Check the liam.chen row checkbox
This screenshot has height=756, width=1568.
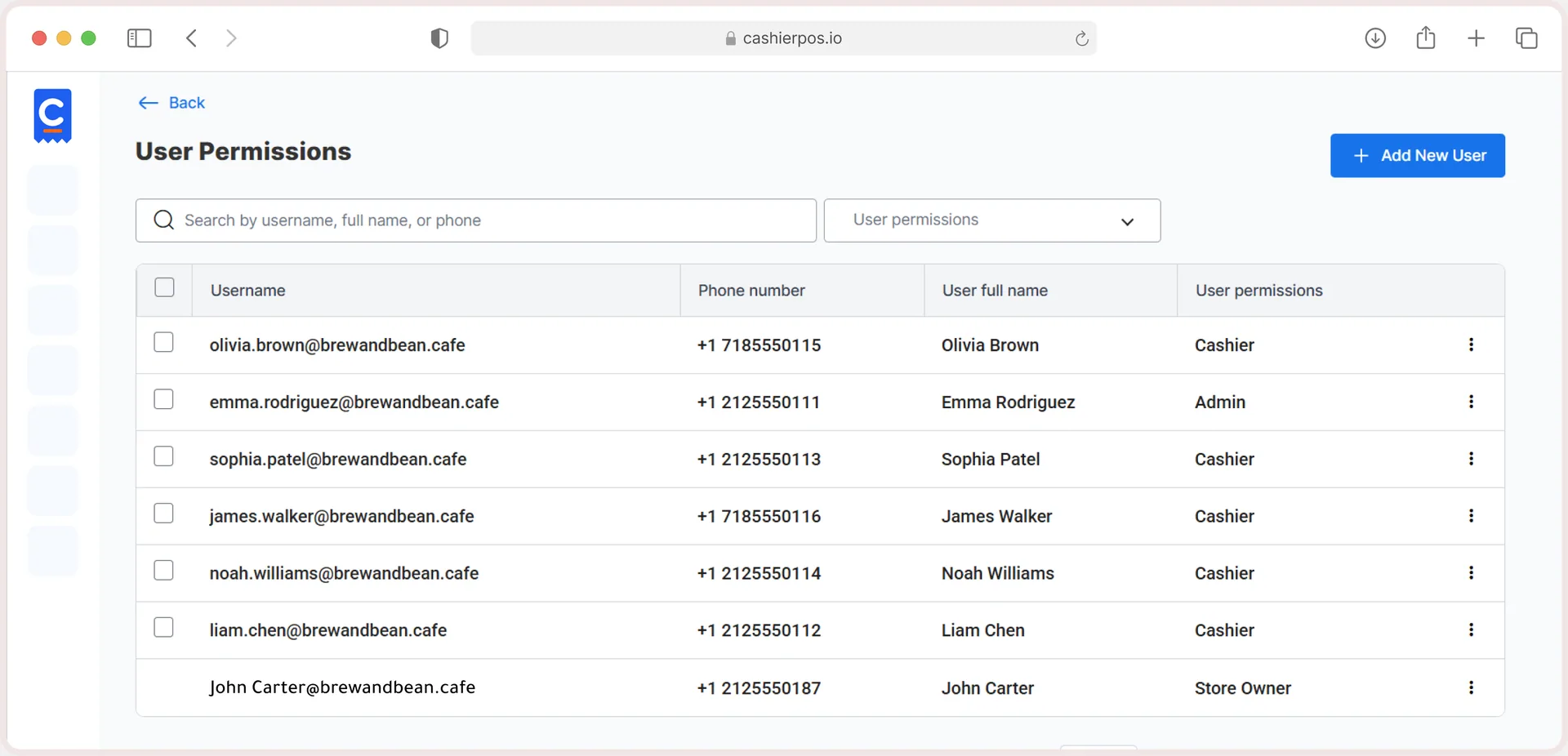coord(163,627)
